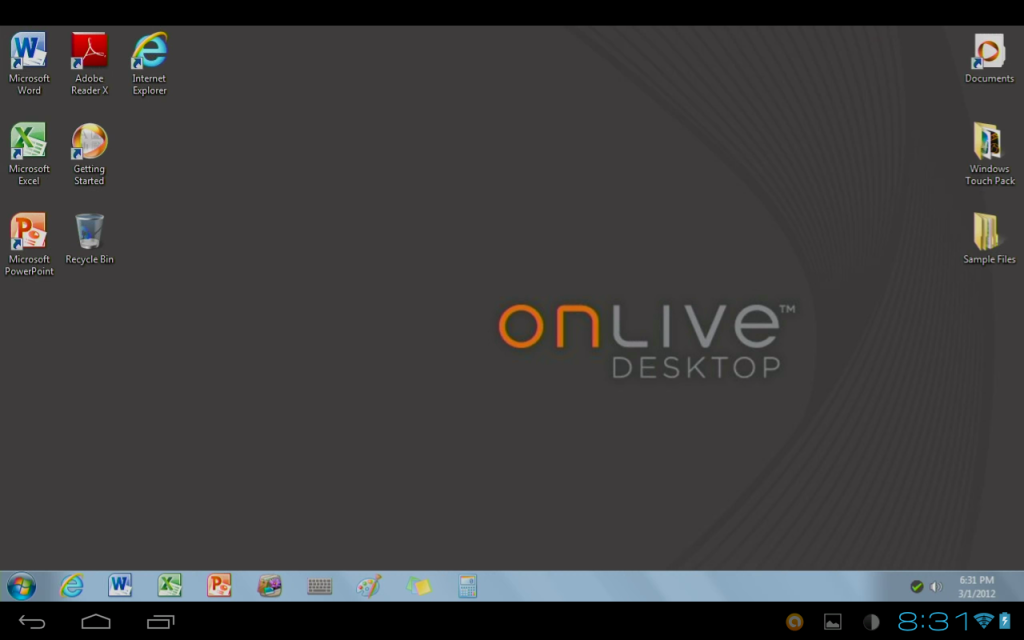This screenshot has width=1024, height=640.
Task: Select the Recycle Bin icon
Action: 89,238
